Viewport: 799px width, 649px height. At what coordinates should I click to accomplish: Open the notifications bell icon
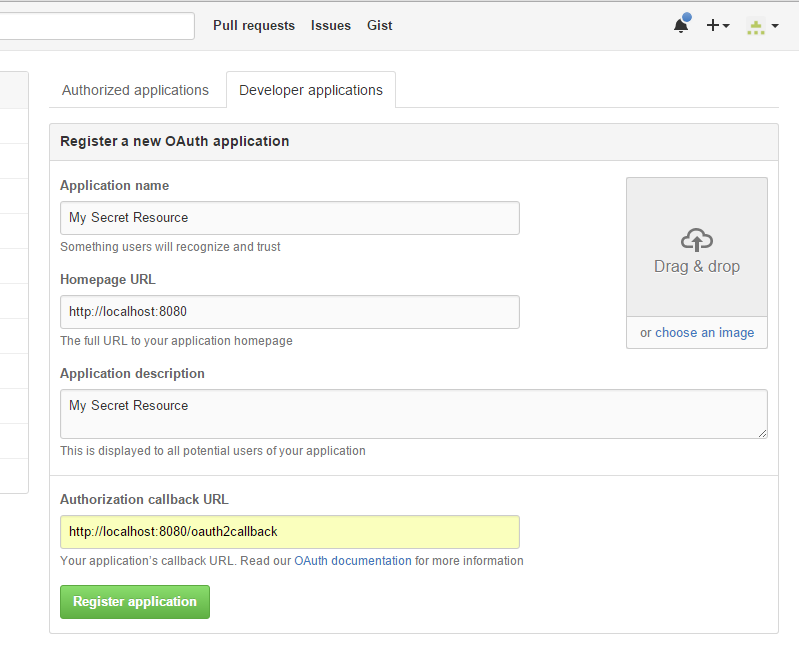[681, 26]
